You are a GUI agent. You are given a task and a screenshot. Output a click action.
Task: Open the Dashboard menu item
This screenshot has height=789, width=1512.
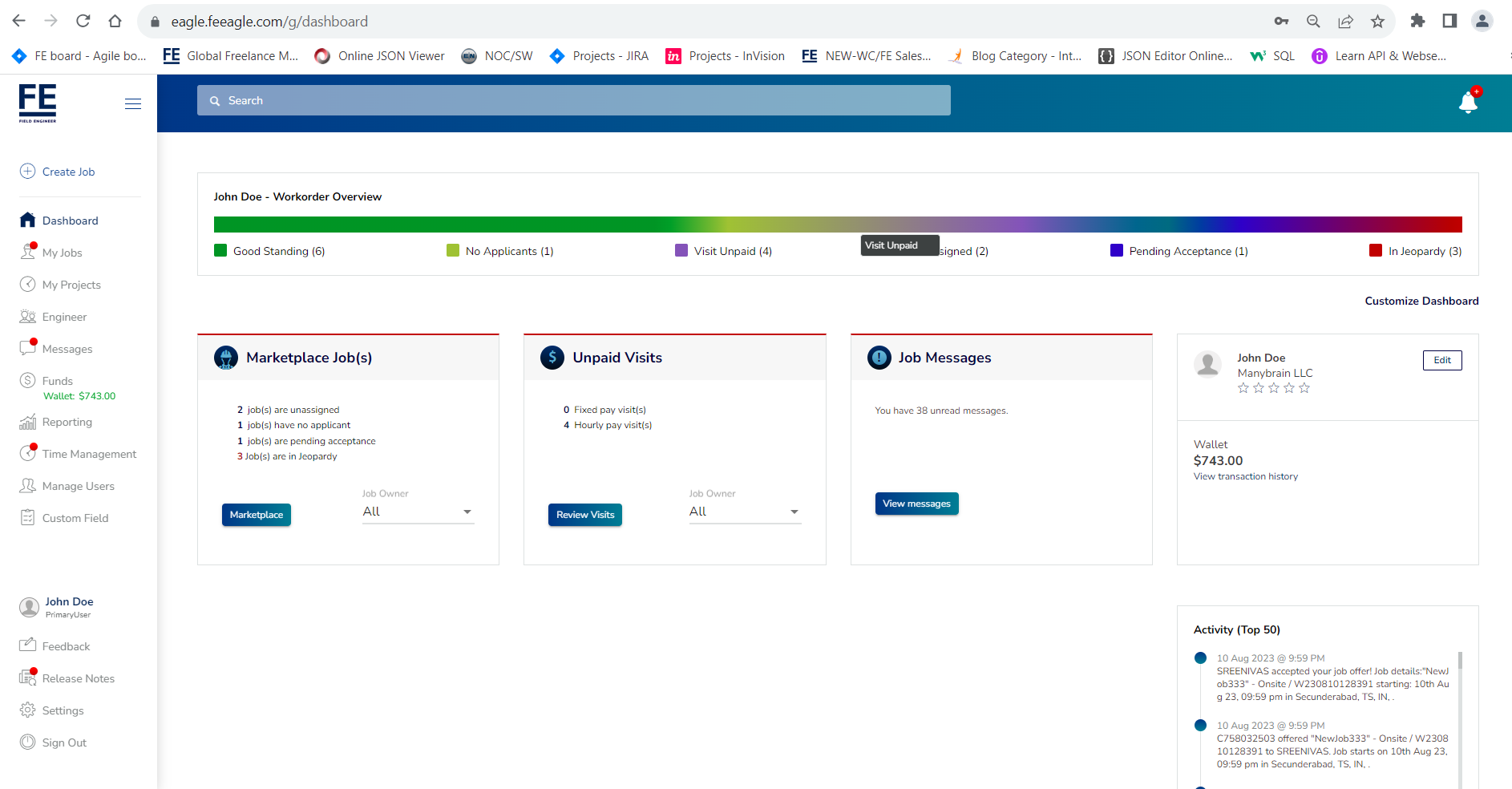(x=70, y=221)
